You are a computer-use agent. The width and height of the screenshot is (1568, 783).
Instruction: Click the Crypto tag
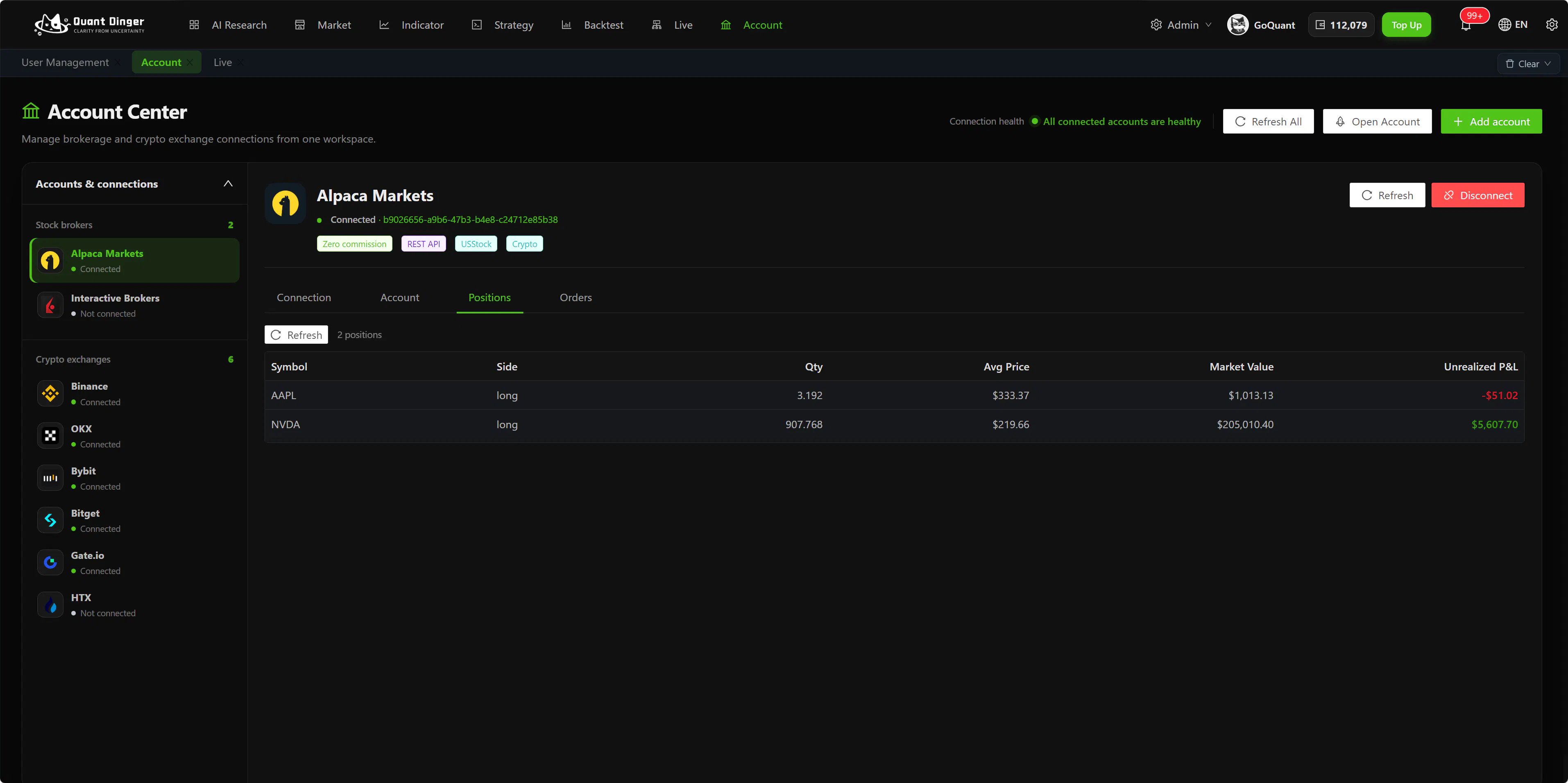[x=524, y=244]
